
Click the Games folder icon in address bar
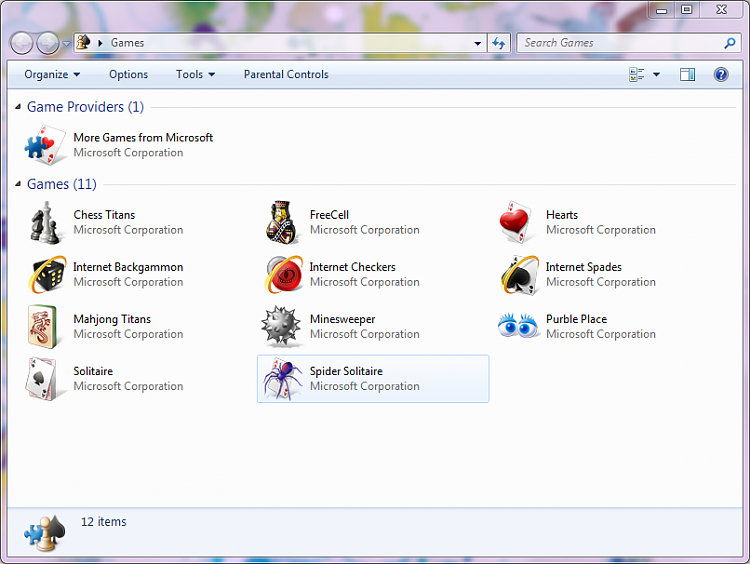[83, 42]
